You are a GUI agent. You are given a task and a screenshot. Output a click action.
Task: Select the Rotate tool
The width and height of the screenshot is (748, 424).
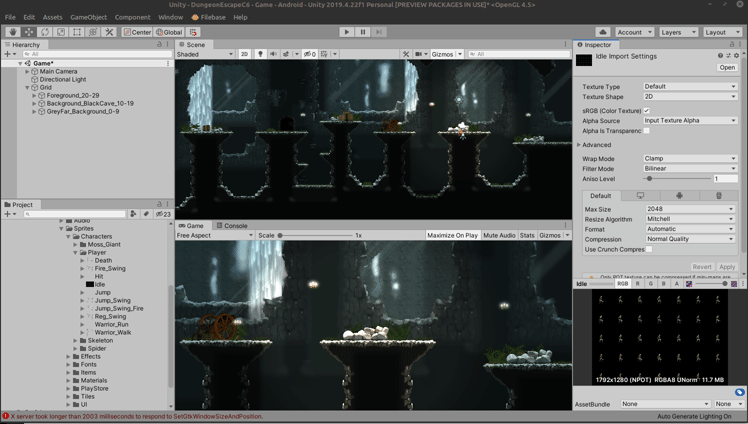coord(45,32)
